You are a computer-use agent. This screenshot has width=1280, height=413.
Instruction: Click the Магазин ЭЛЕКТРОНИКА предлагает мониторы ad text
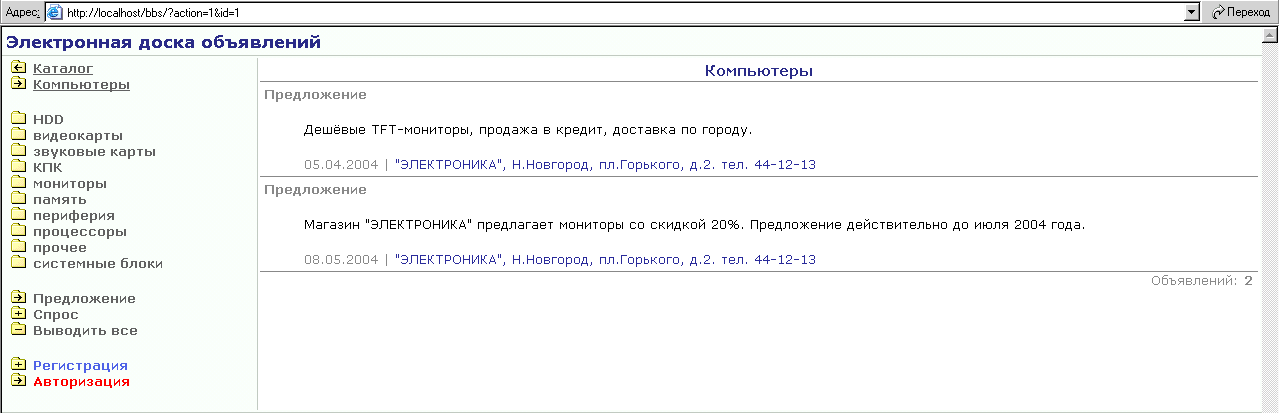(x=694, y=224)
